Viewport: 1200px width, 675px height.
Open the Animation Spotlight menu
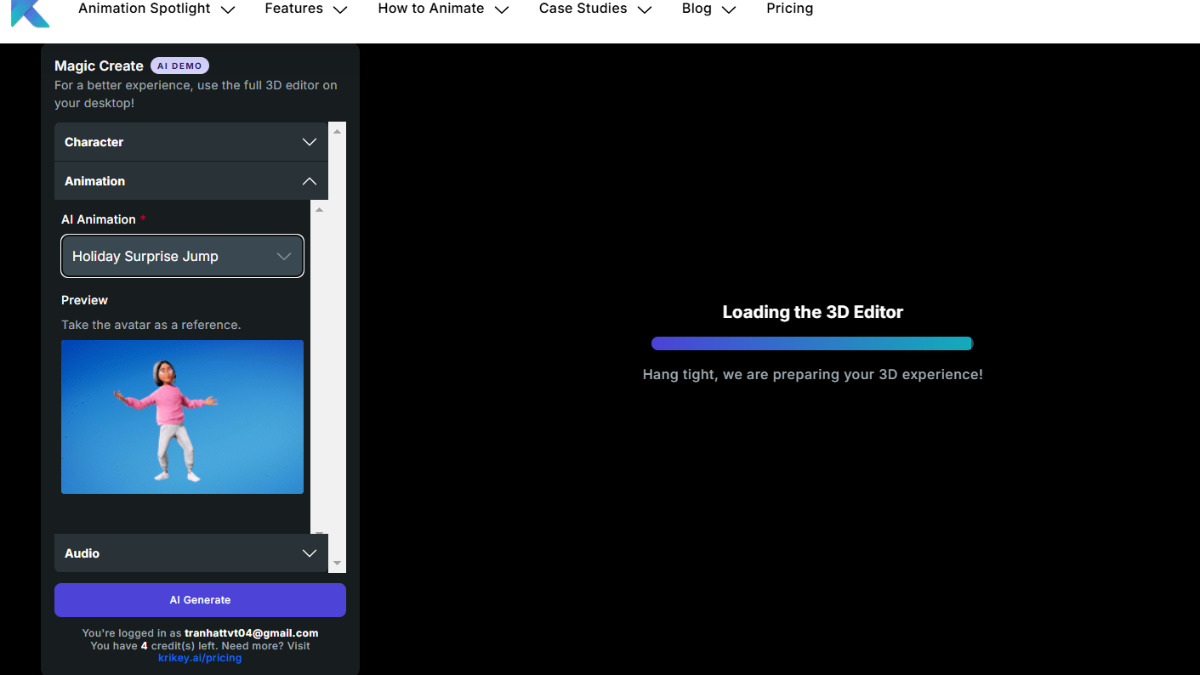tap(156, 9)
